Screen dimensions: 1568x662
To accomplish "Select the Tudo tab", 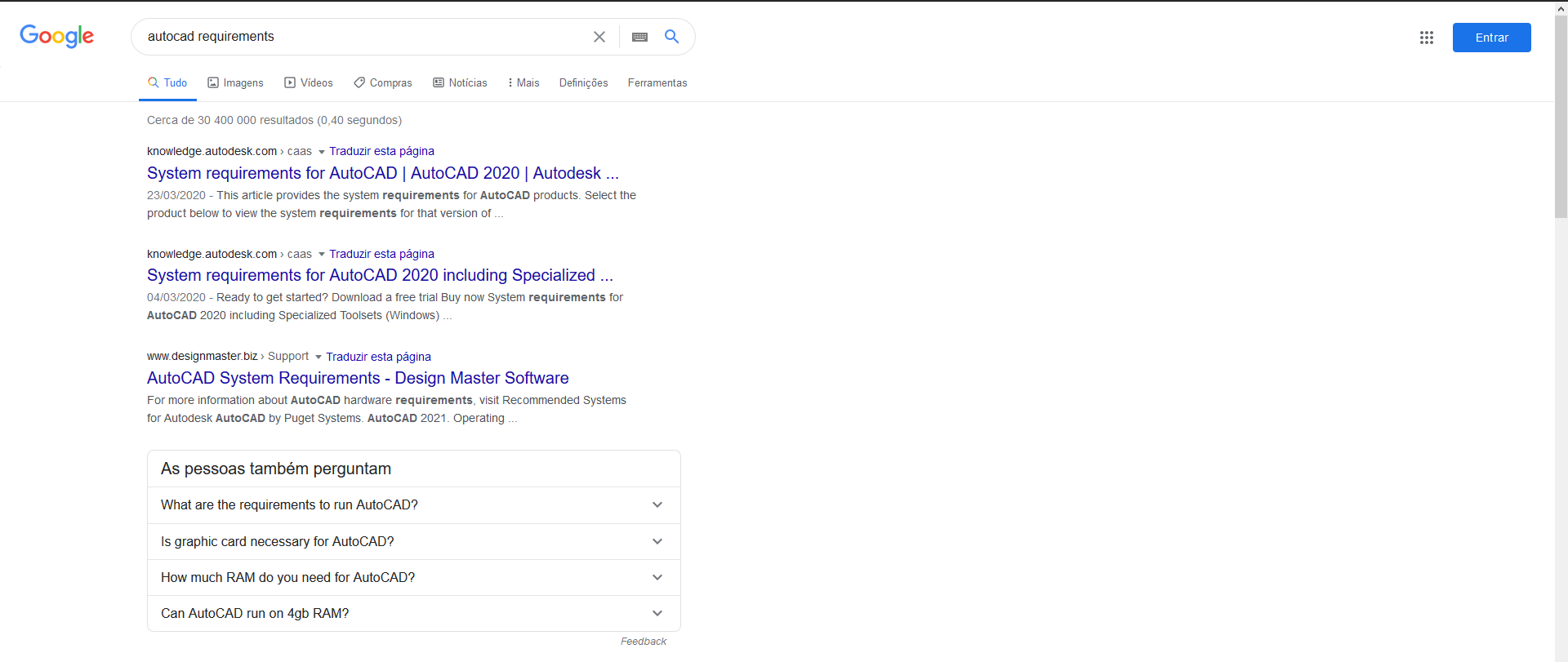I will coord(167,82).
